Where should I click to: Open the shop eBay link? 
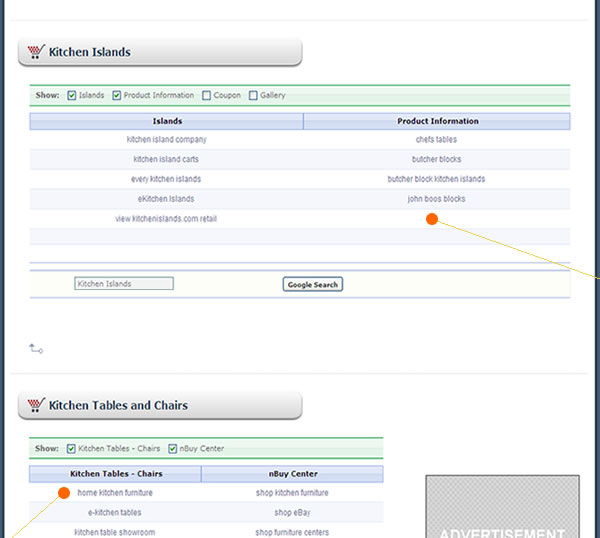[292, 513]
